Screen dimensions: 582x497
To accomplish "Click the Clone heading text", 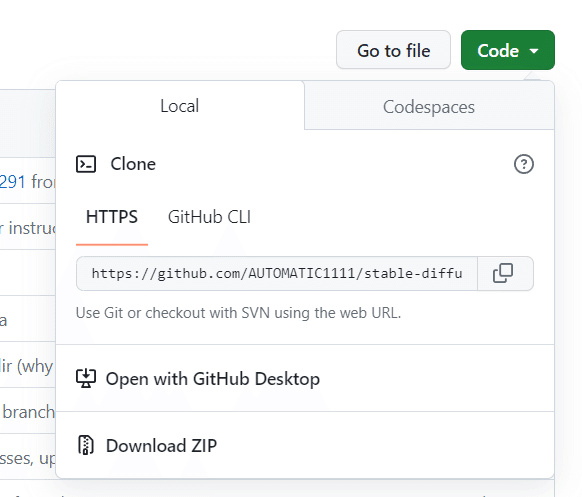I will point(133,164).
